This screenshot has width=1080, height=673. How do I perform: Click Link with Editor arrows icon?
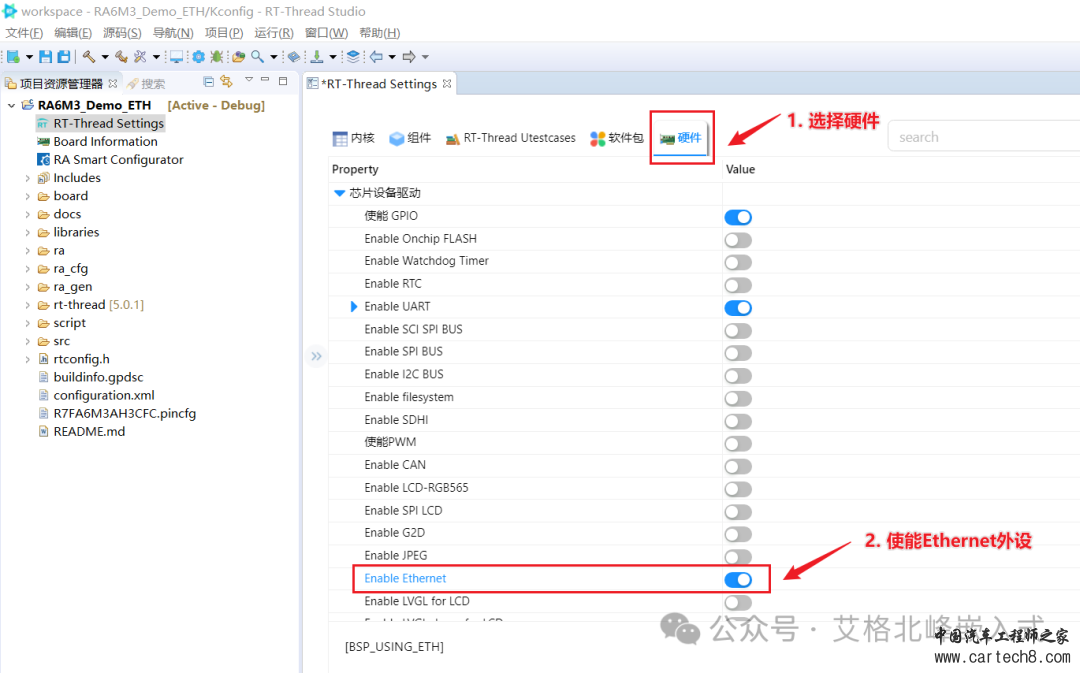(226, 82)
